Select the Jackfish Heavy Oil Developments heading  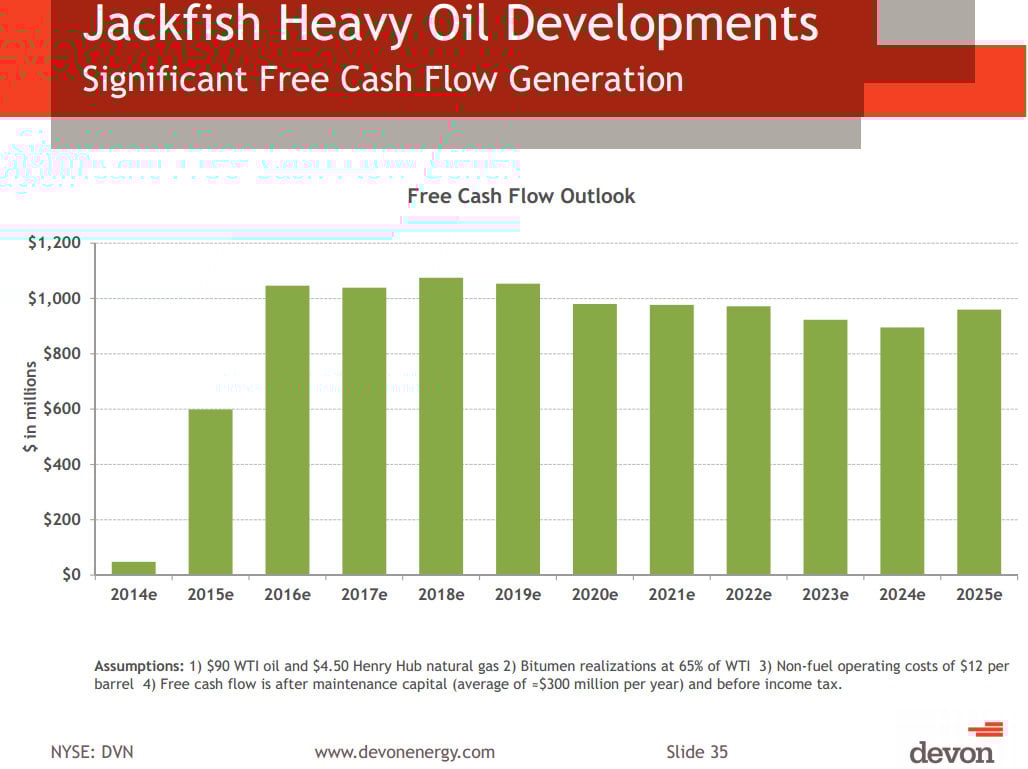pos(449,25)
